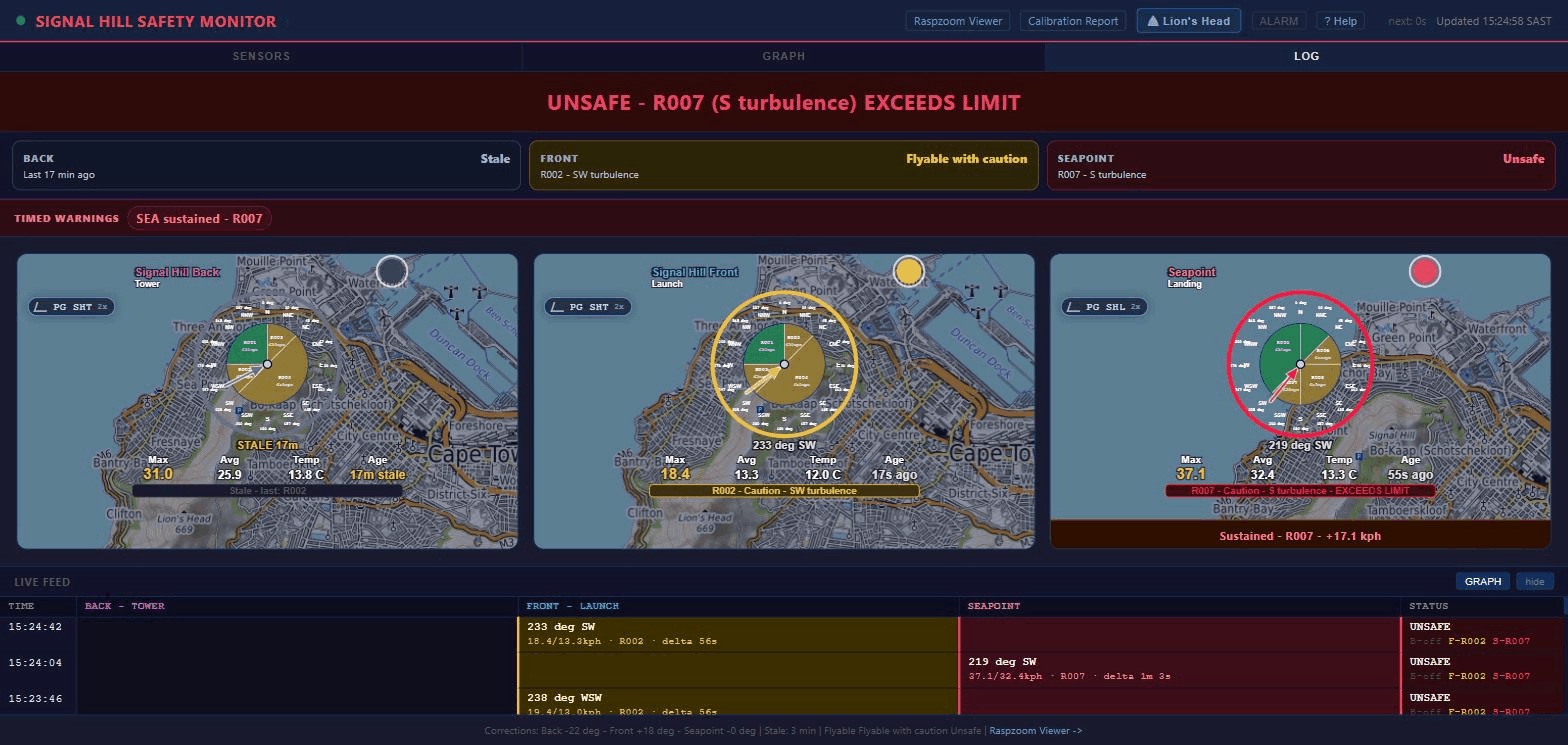The width and height of the screenshot is (1568, 745).
Task: Show the live feed GRAPH view
Action: click(x=1483, y=581)
